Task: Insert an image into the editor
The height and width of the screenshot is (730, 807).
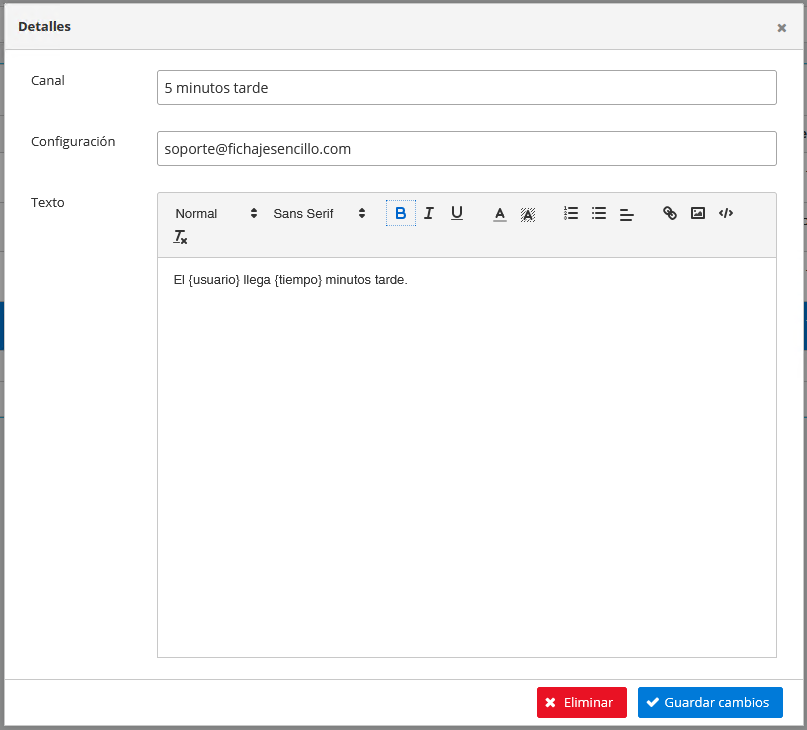Action: [x=698, y=213]
